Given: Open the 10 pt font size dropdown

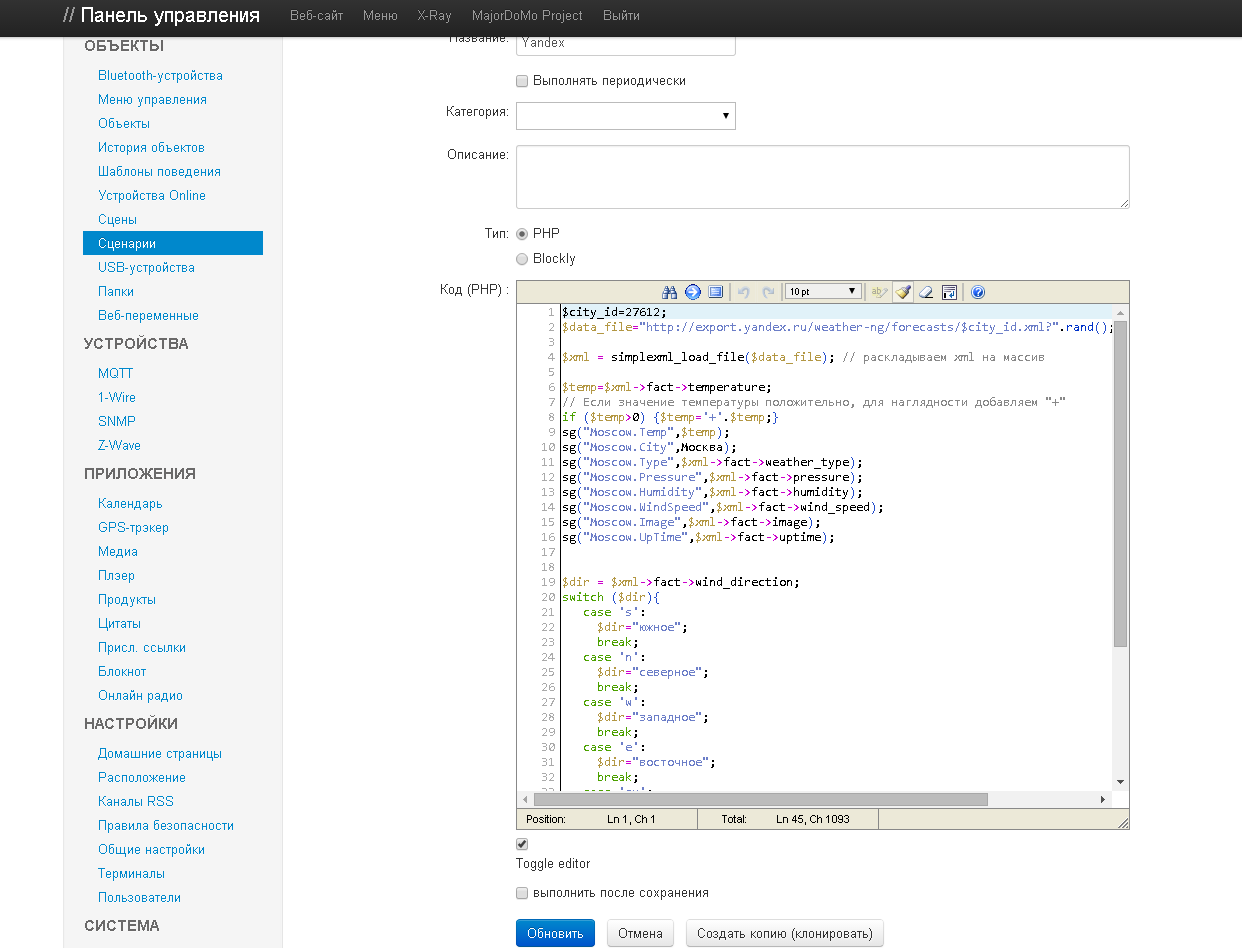Looking at the screenshot, I should [822, 292].
